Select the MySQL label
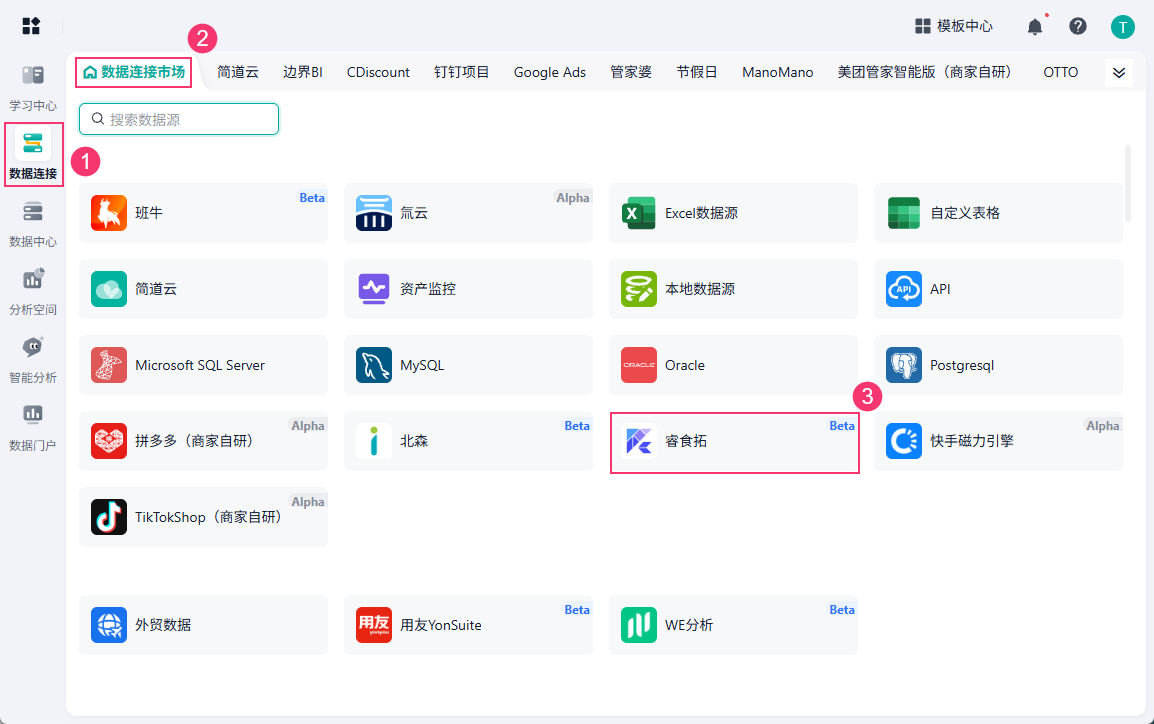 [422, 366]
